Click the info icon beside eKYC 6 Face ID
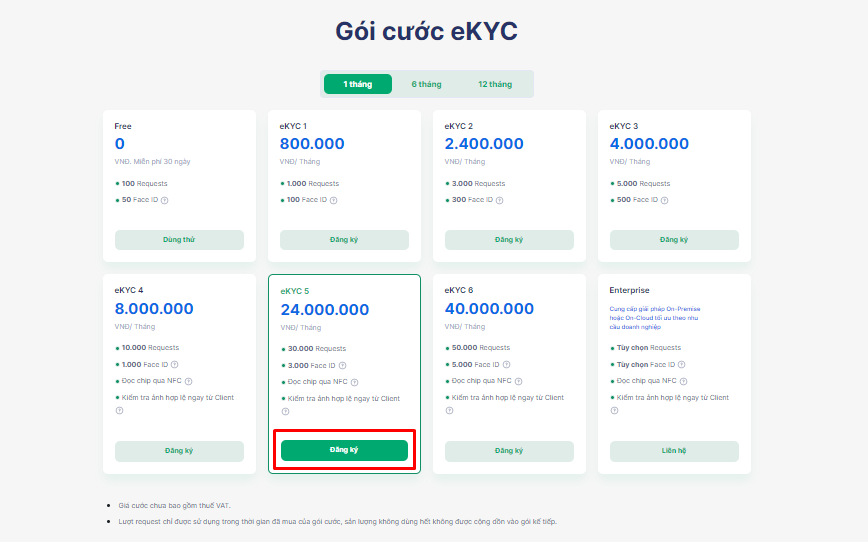 click(506, 364)
